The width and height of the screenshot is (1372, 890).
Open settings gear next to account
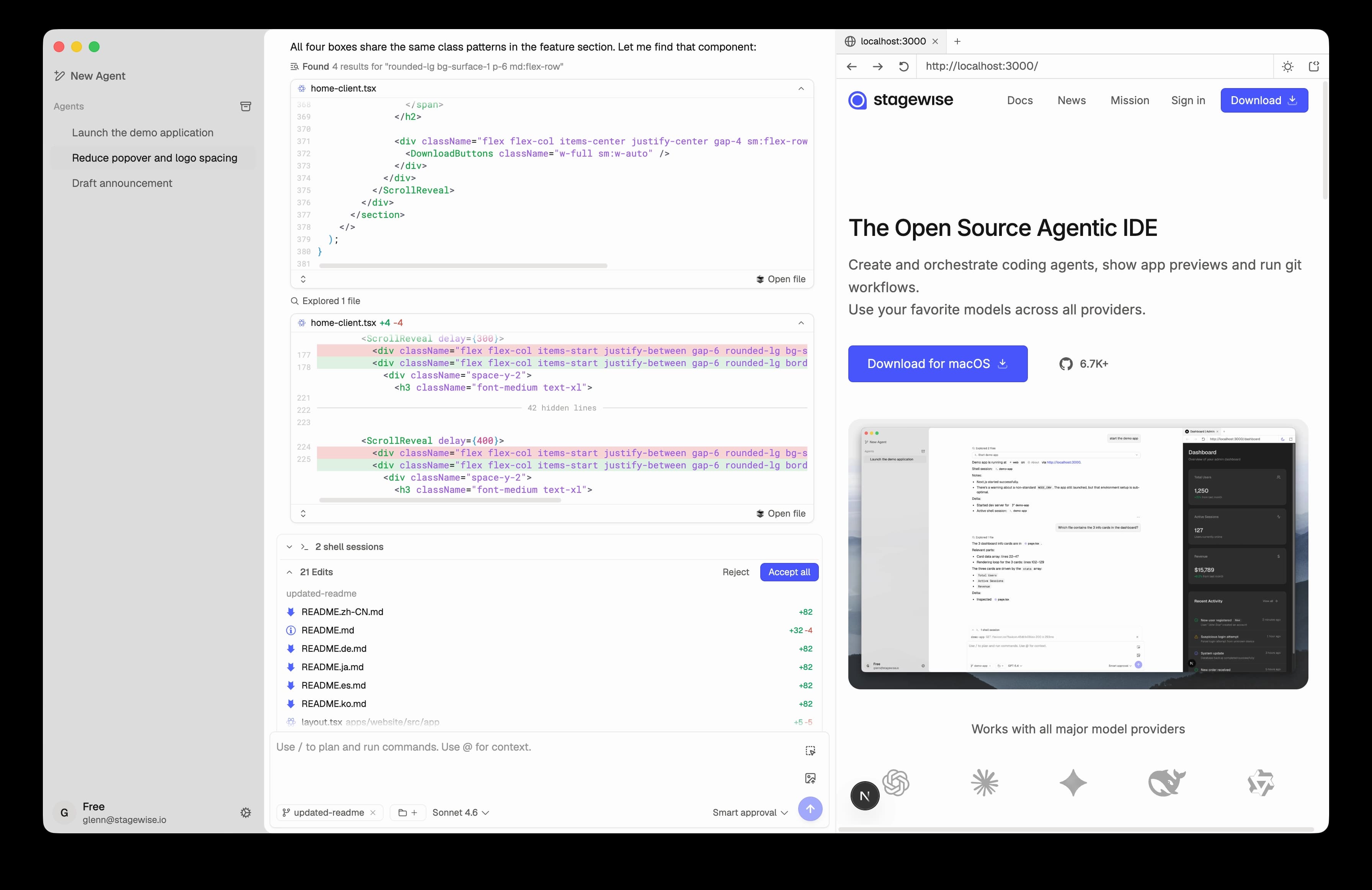(246, 812)
